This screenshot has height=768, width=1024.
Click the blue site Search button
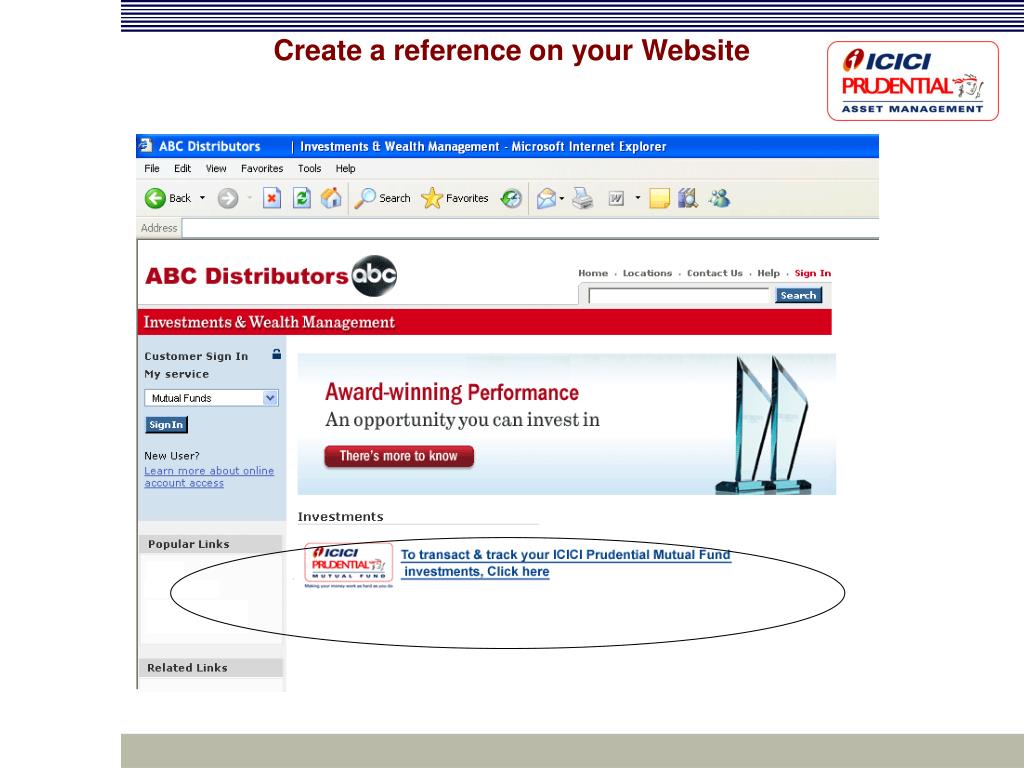pos(798,295)
